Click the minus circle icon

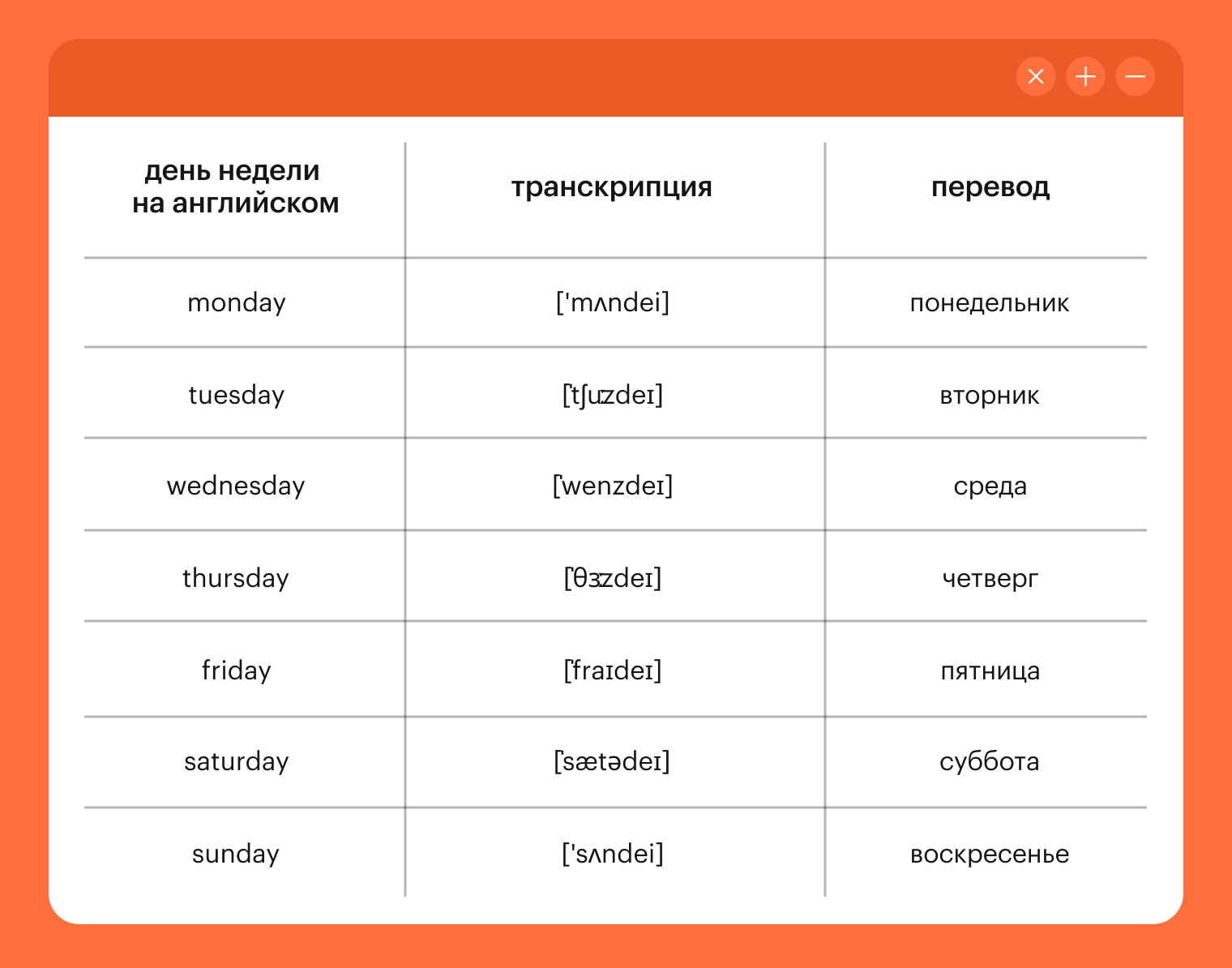pos(1135,77)
